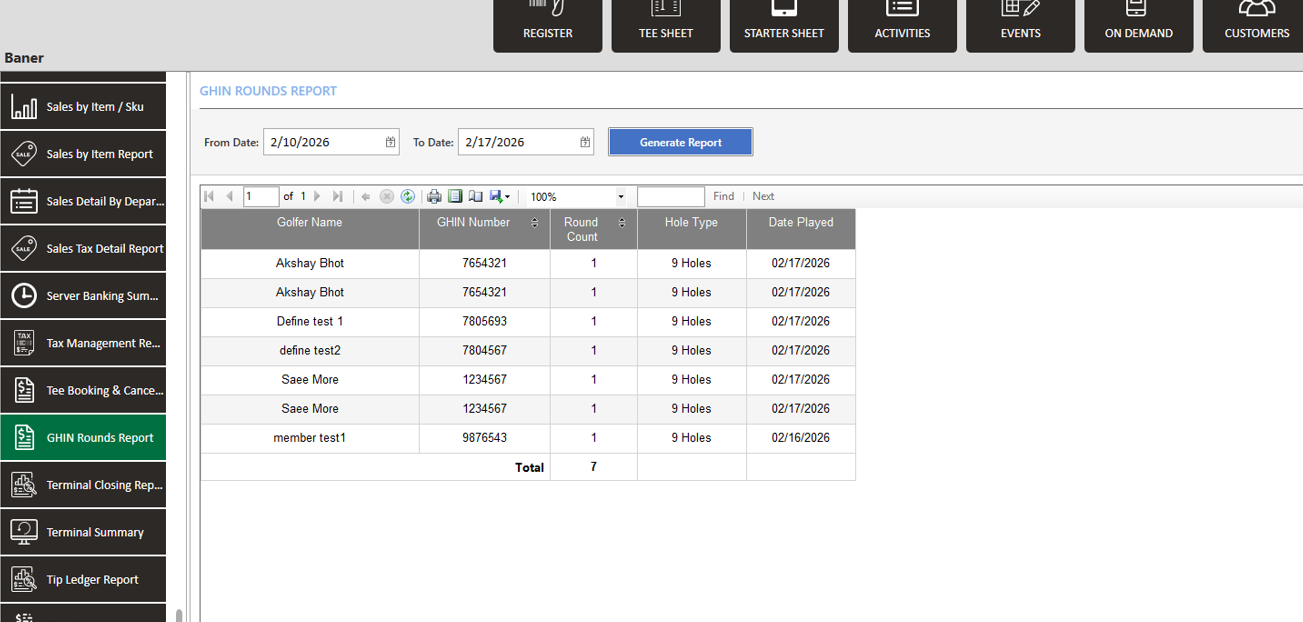
Task: Sort by GHIN Number column
Action: (x=534, y=223)
